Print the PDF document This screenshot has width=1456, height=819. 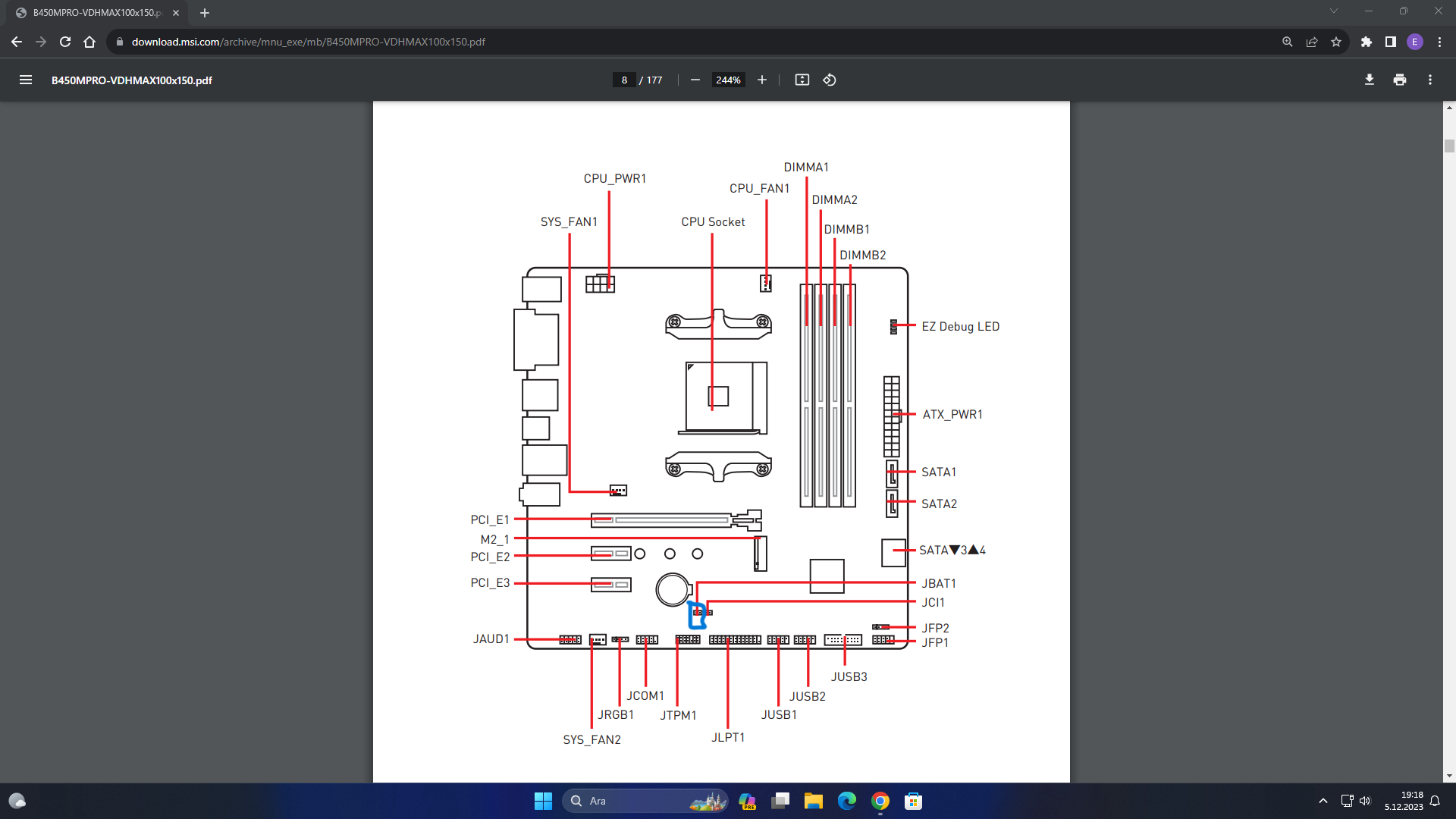(1400, 80)
